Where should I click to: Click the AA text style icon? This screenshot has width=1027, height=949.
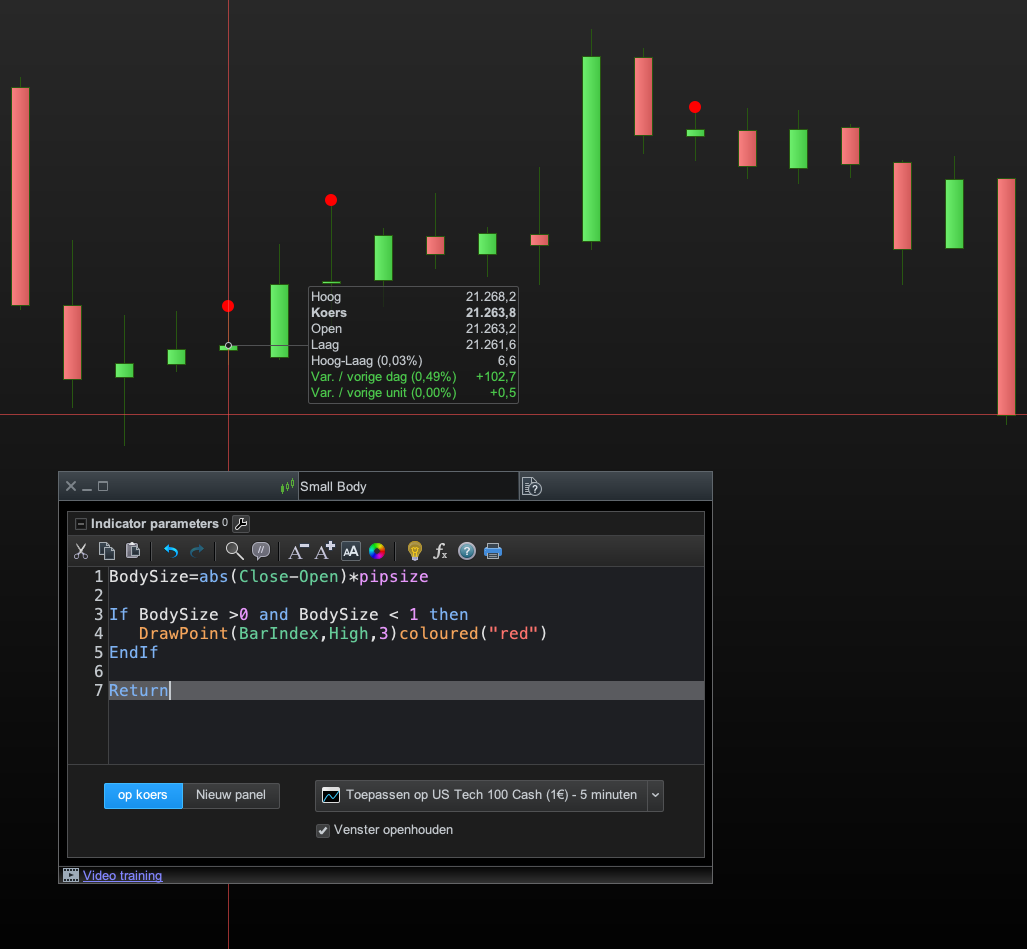click(x=350, y=551)
